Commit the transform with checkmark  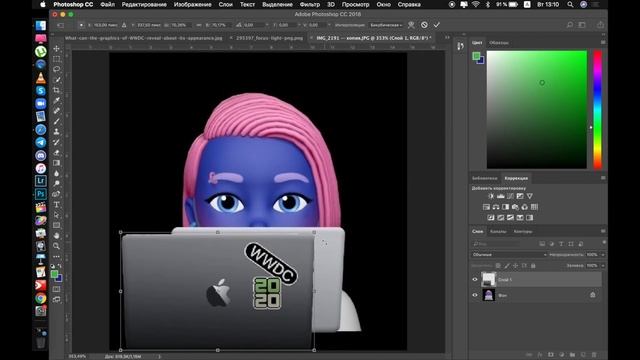[x=437, y=25]
